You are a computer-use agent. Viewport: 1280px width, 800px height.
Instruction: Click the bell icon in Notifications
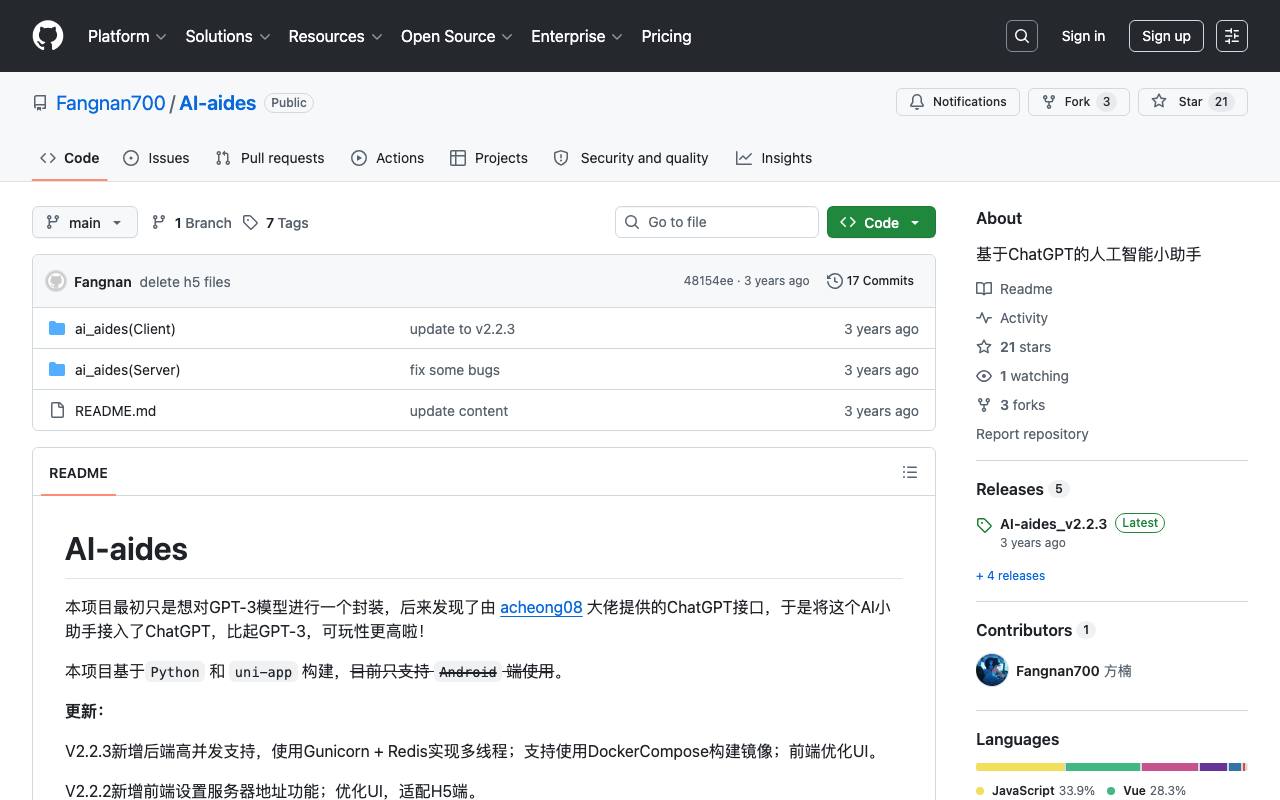click(917, 102)
